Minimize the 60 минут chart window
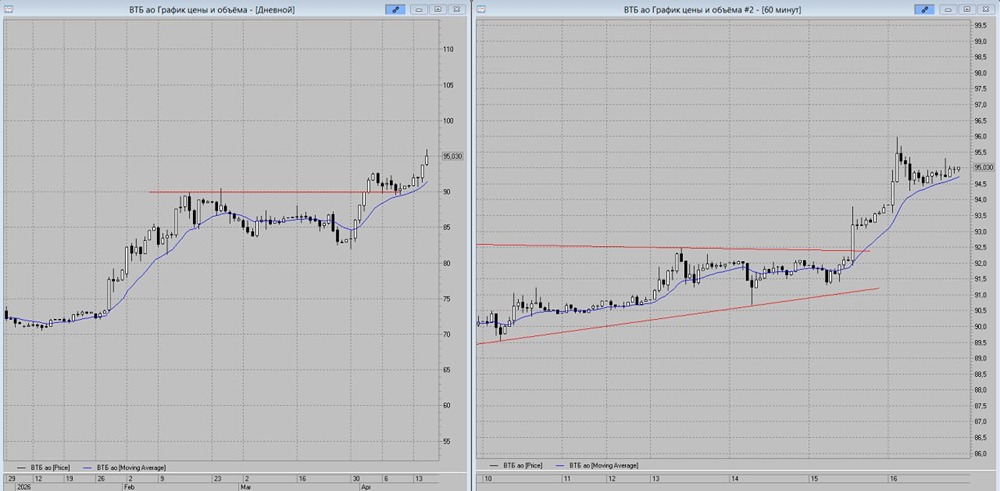Screen dimensions: 1000x491 [x=948, y=9]
